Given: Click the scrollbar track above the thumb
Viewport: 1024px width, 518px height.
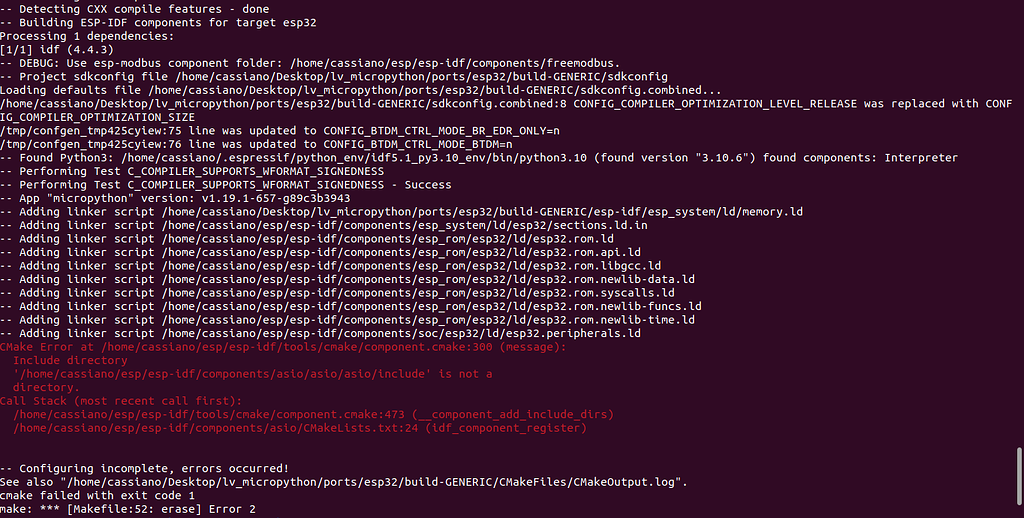Looking at the screenshot, I should point(1019,222).
